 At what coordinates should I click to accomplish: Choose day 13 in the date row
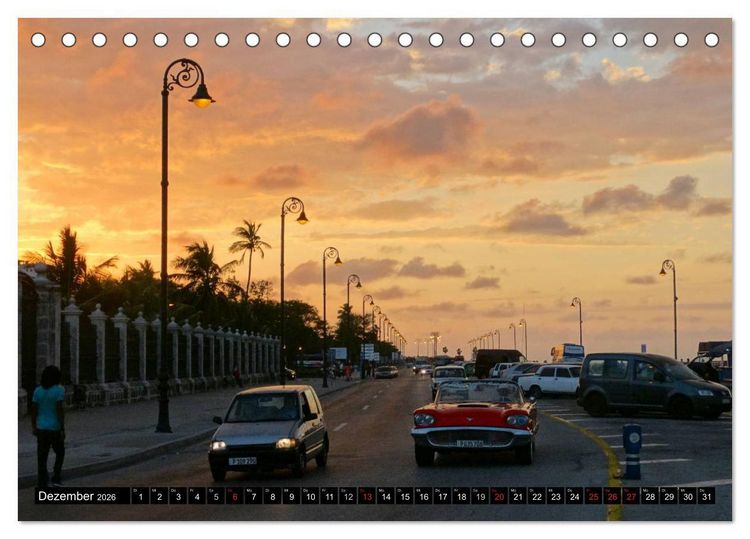tap(367, 496)
